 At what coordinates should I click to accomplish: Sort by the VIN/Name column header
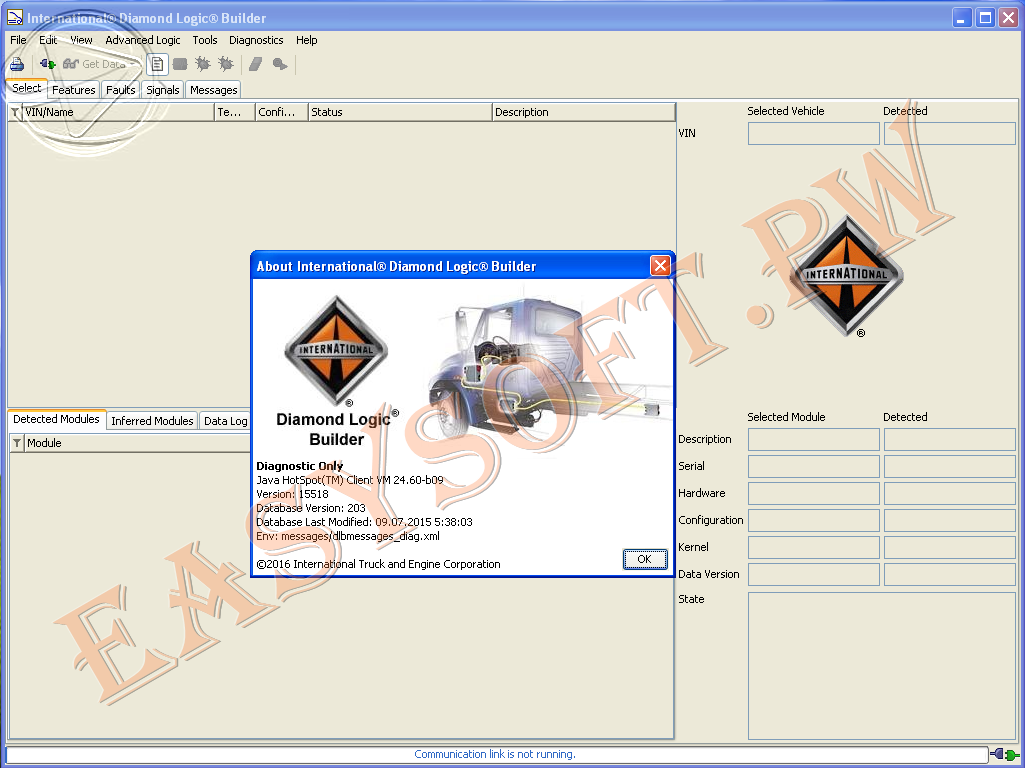click(x=118, y=112)
